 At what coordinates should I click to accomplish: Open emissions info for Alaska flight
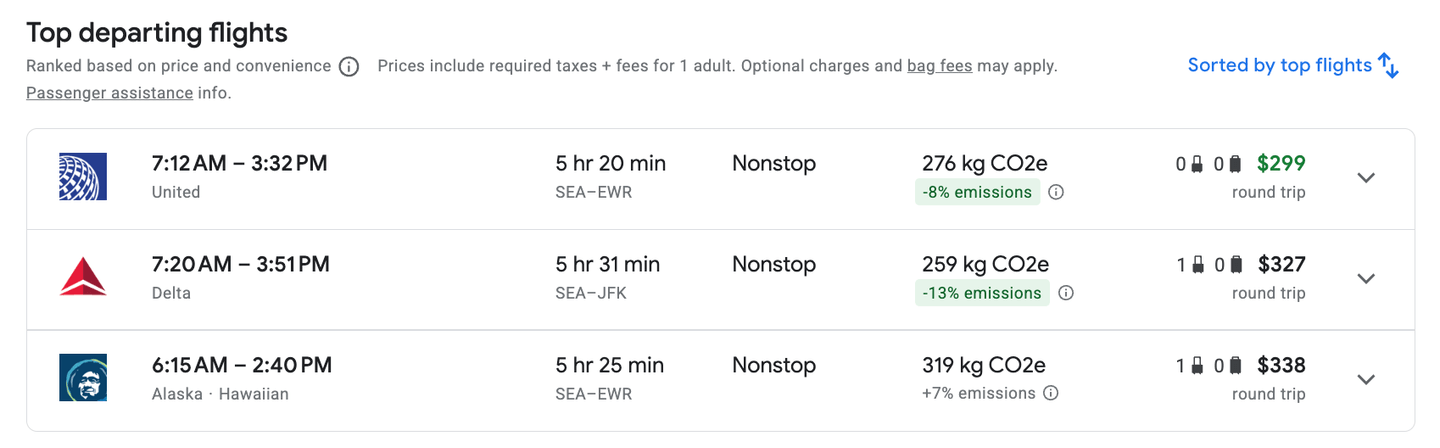pos(1051,393)
